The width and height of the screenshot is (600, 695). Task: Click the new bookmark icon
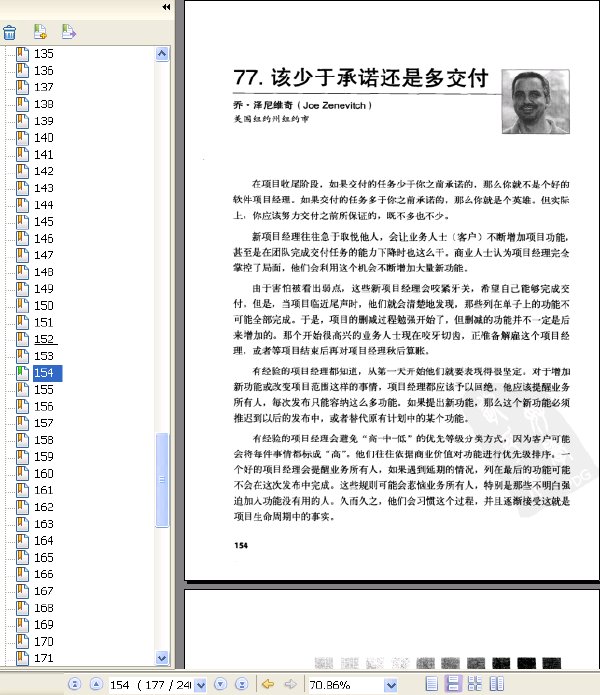(x=40, y=32)
